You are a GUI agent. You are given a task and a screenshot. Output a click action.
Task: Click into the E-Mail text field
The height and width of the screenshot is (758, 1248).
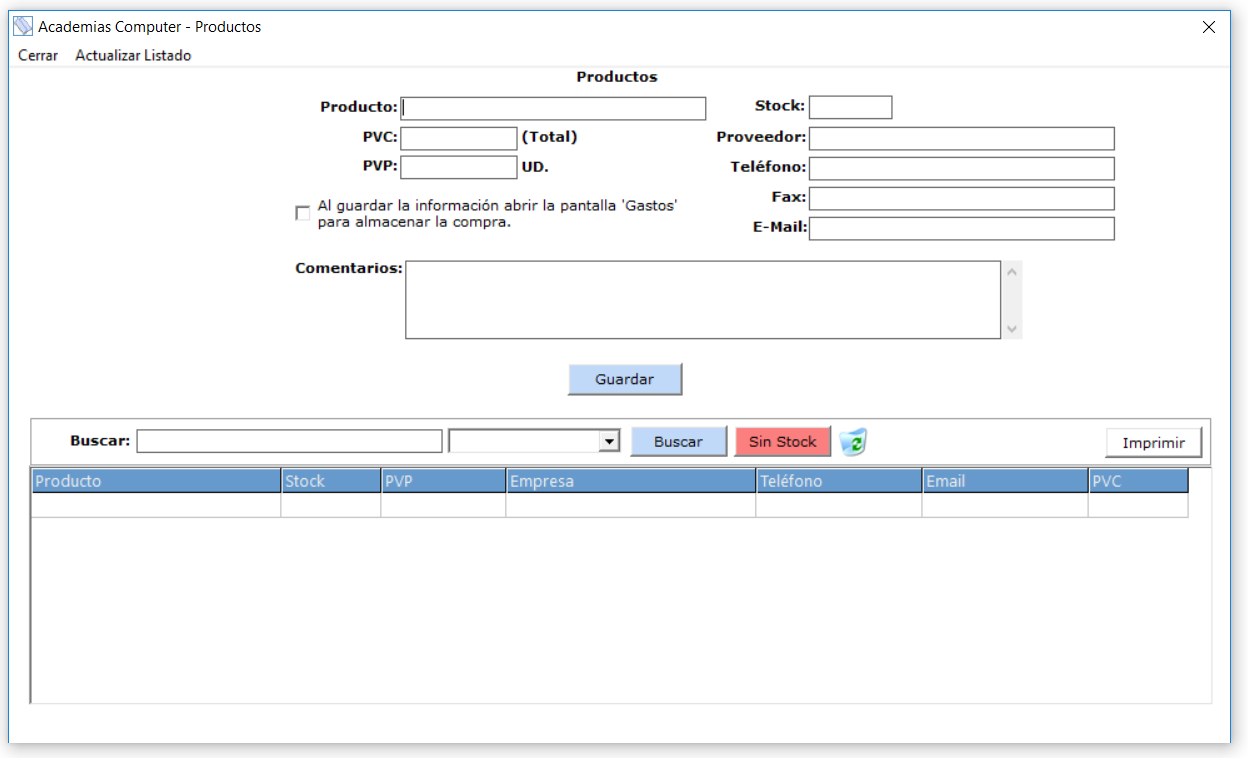[x=961, y=229]
